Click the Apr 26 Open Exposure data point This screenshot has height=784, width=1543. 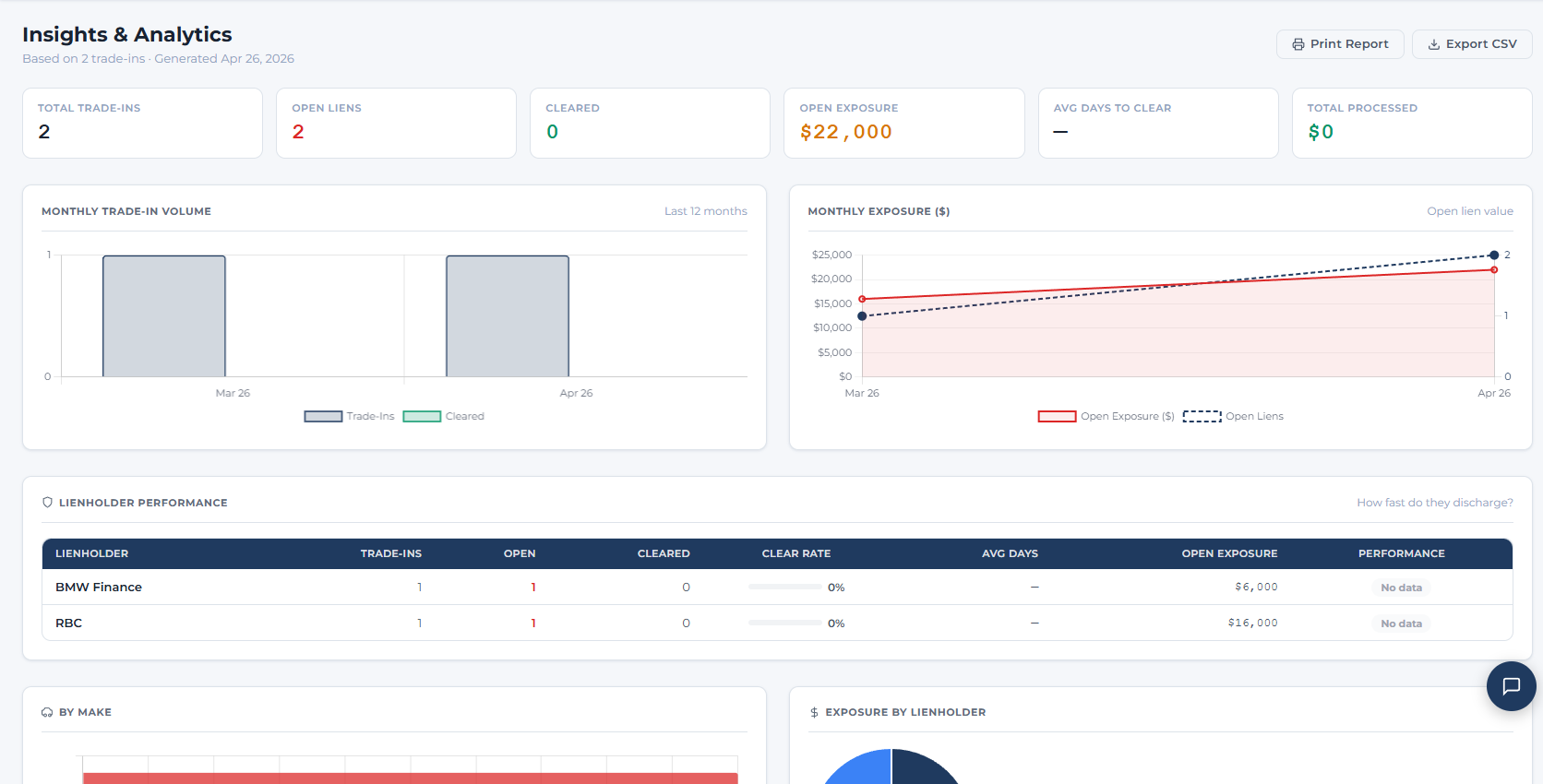1494,270
